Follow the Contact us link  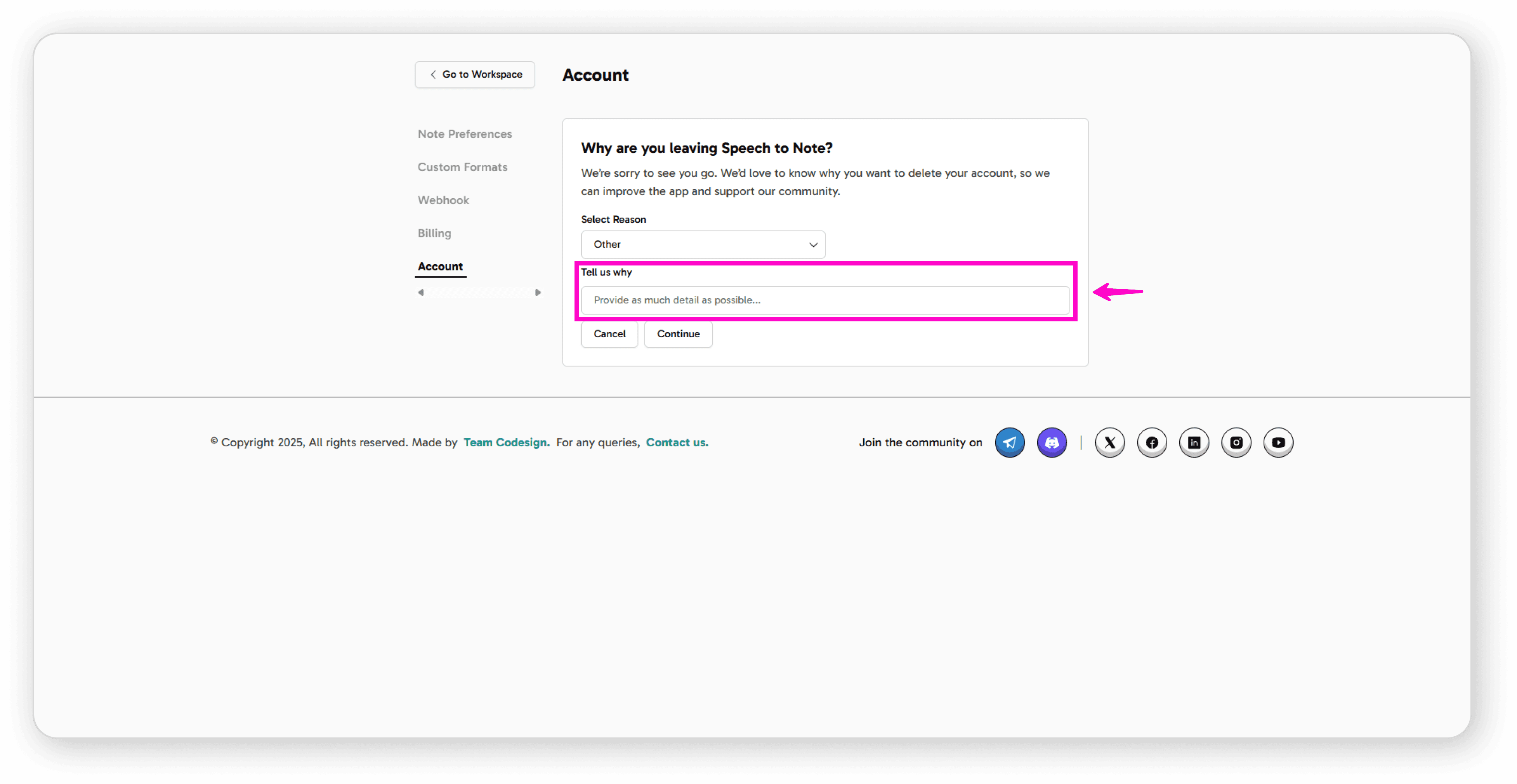(677, 442)
